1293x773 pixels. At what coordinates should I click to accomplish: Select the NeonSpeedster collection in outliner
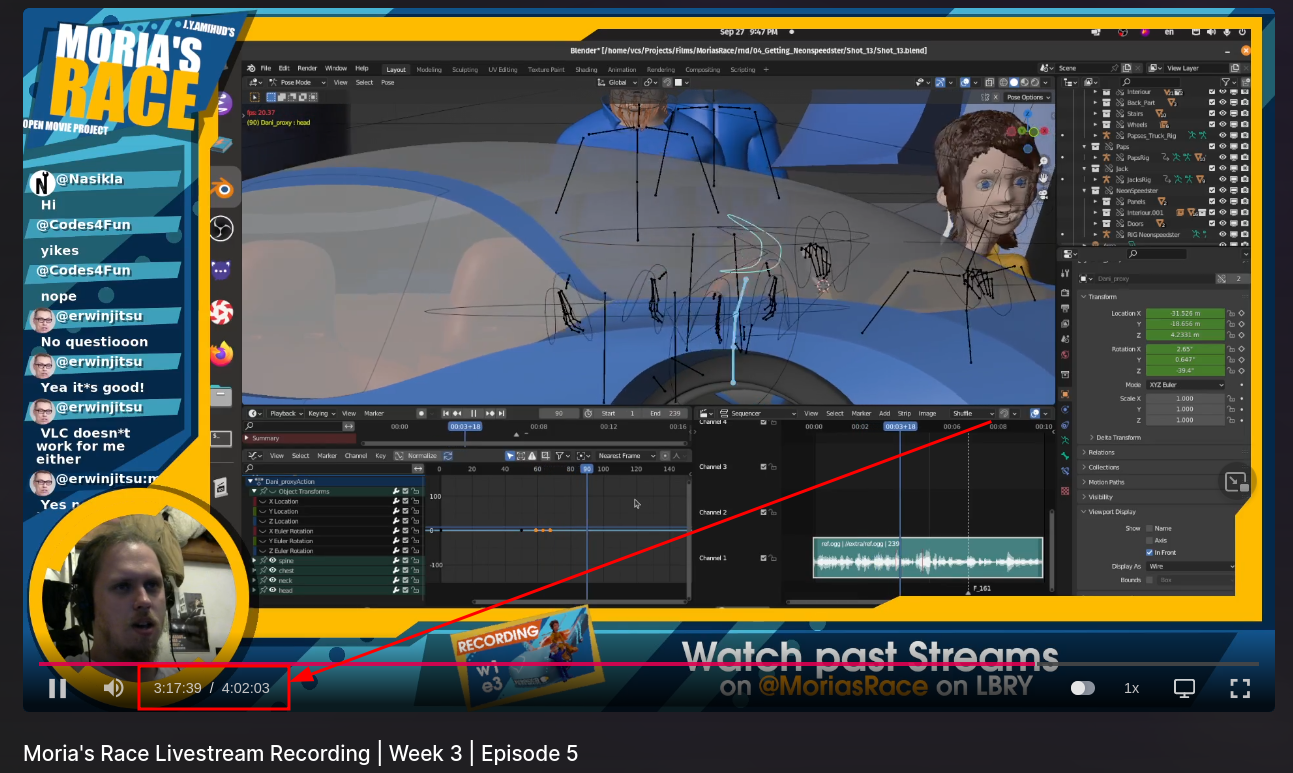(1136, 190)
